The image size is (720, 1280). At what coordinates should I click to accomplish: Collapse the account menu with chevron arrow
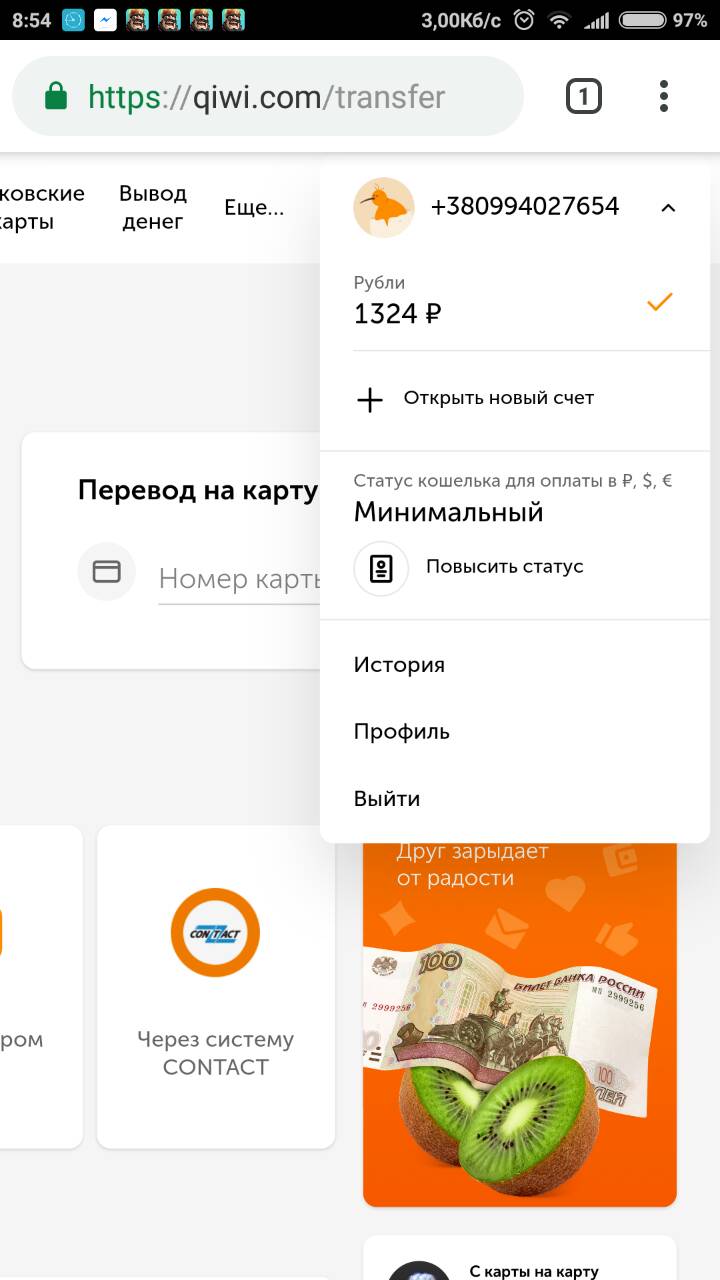tap(669, 208)
